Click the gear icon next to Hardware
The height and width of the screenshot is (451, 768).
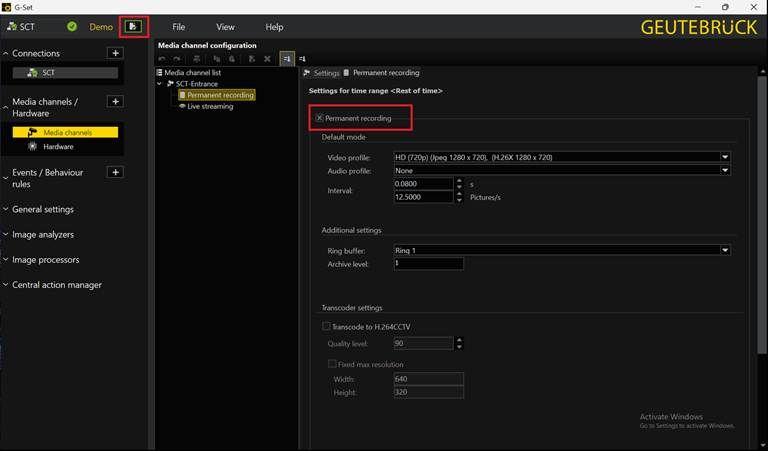pyautogui.click(x=33, y=146)
